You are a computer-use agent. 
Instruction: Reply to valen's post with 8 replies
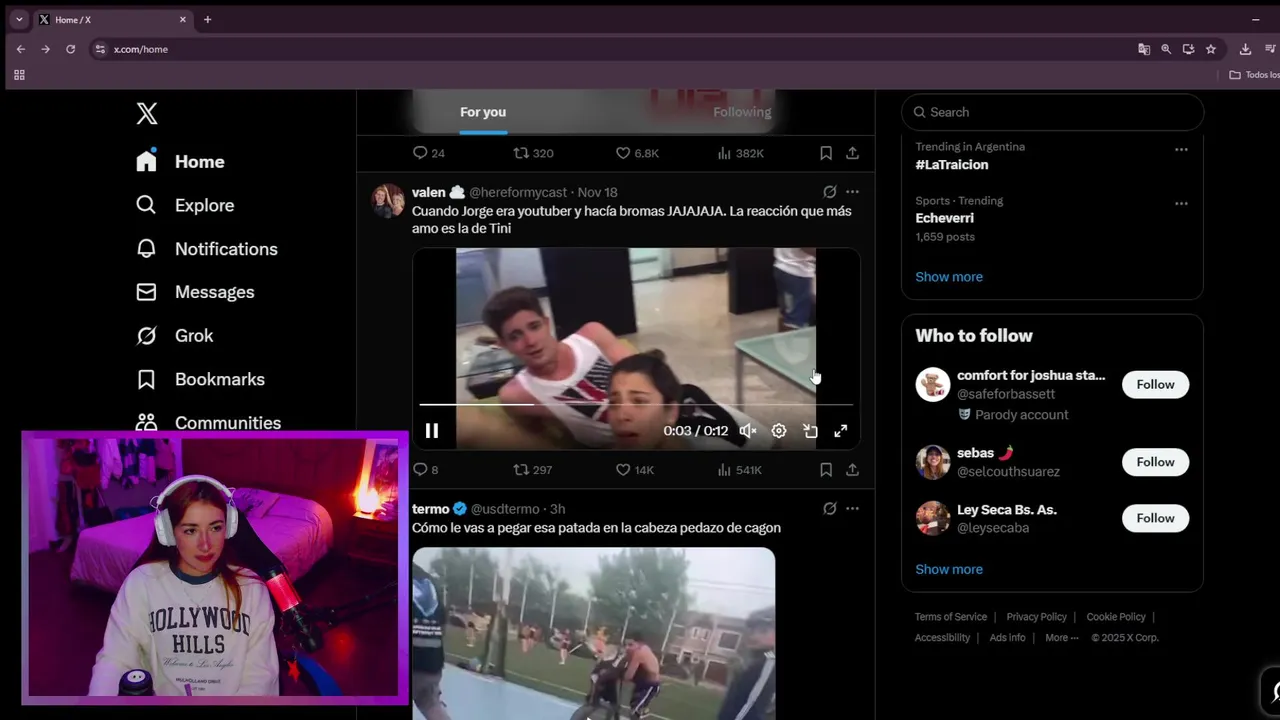pos(426,469)
